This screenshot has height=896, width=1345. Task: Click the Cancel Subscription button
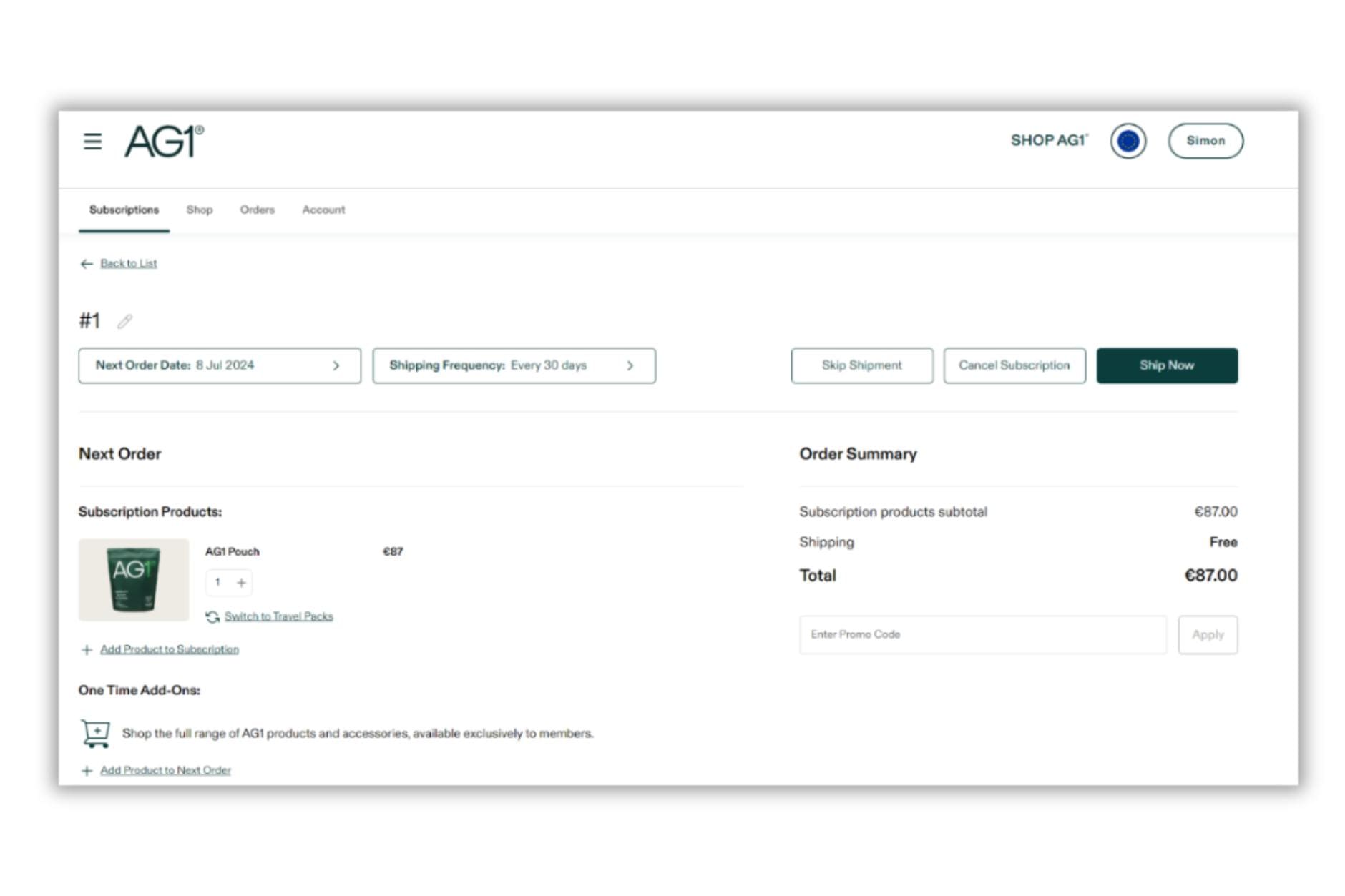coord(1014,366)
